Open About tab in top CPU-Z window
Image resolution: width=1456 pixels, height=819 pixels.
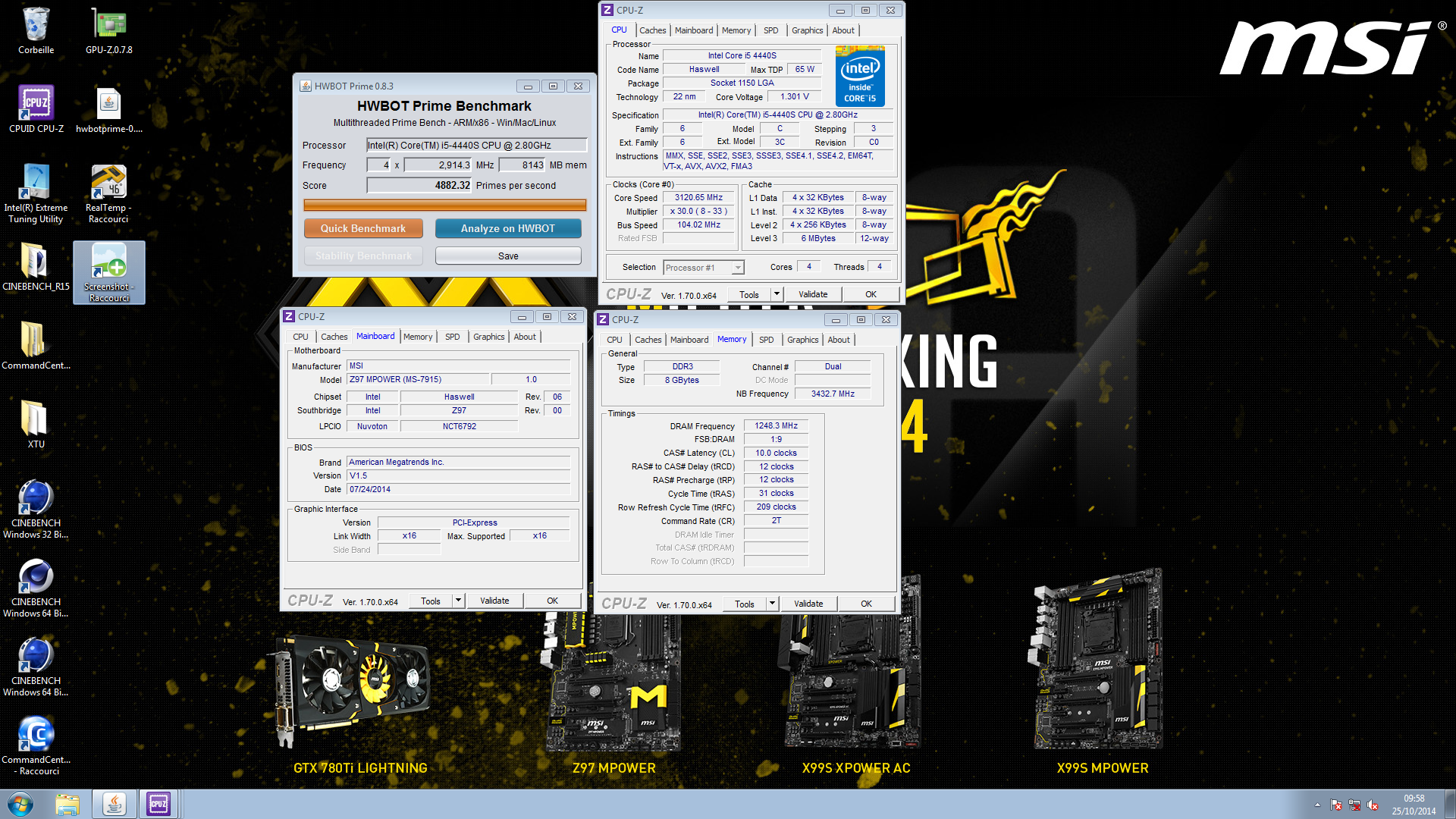point(843,30)
